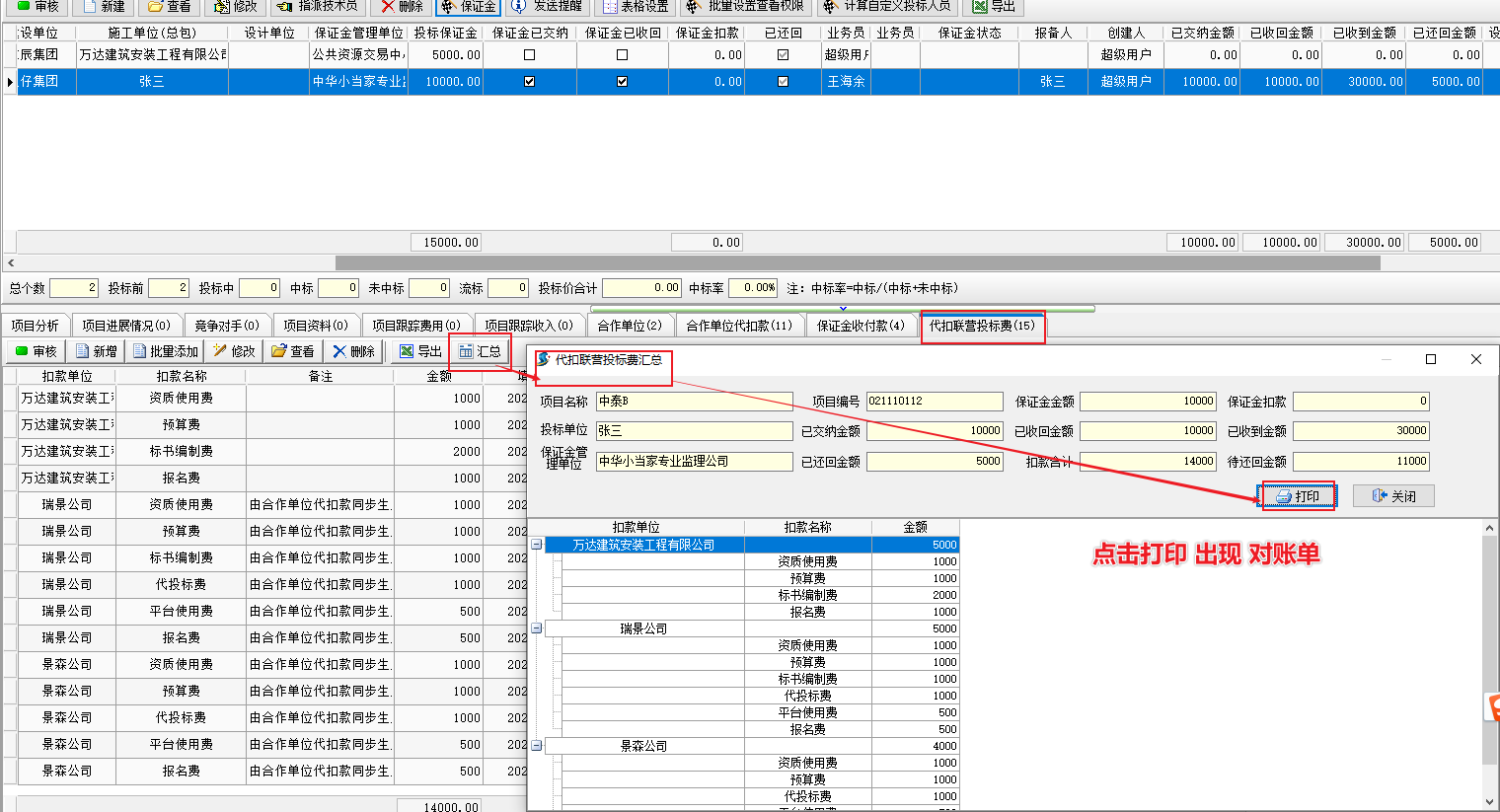Click the horizontal scrollbar of the top grid
Image resolution: width=1500 pixels, height=812 pixels.
coord(857,263)
